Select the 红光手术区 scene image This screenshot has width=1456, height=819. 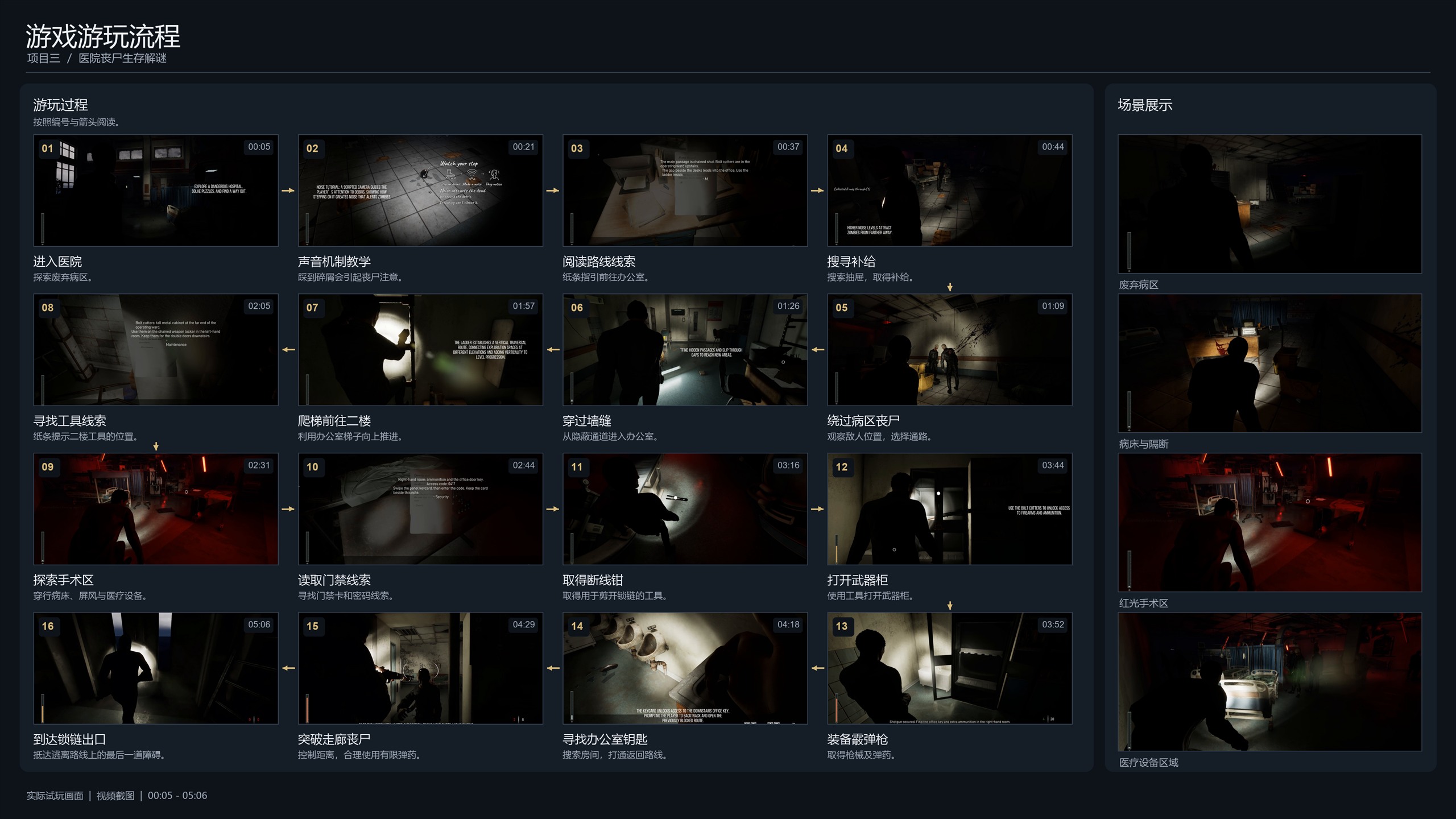click(x=1269, y=522)
